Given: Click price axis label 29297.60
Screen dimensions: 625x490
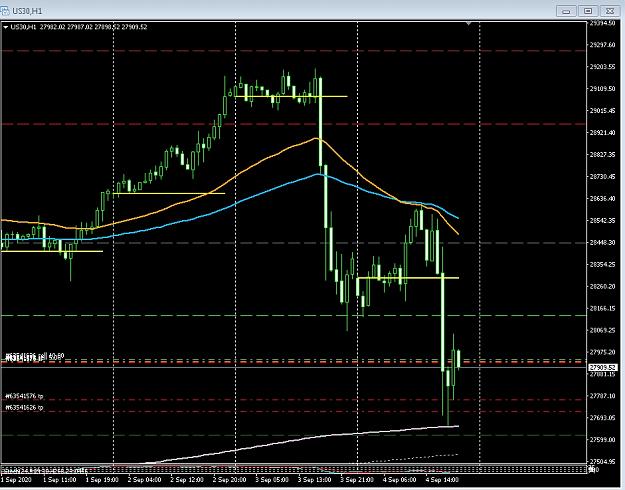Looking at the screenshot, I should [x=602, y=45].
